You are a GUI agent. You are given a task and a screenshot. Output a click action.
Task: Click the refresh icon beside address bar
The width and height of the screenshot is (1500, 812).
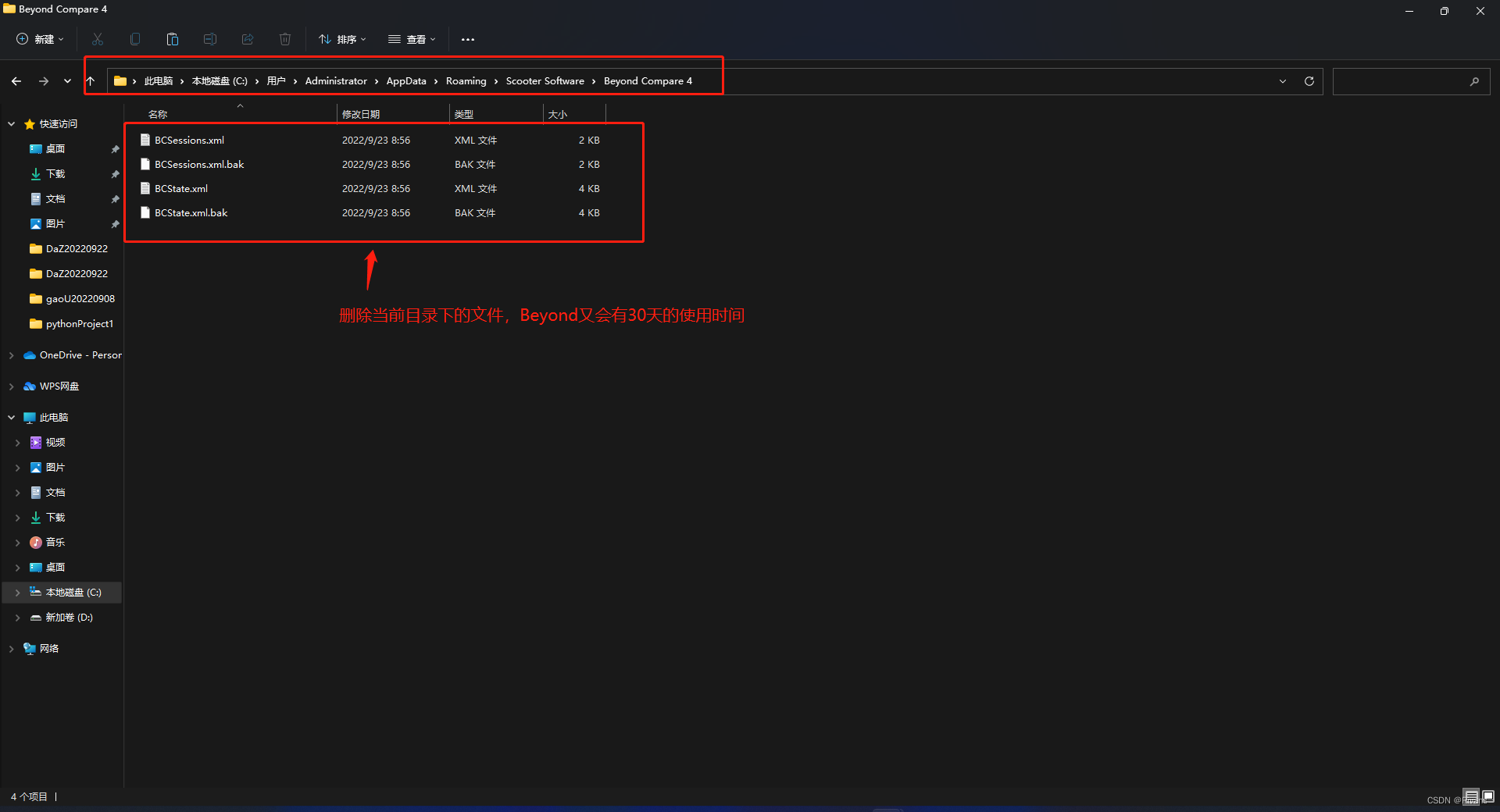(x=1309, y=81)
